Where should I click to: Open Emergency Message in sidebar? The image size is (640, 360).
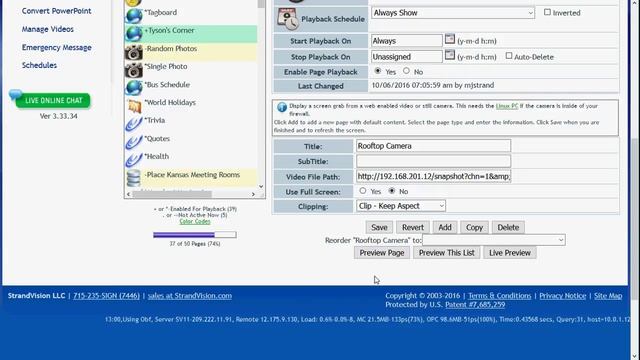click(57, 47)
